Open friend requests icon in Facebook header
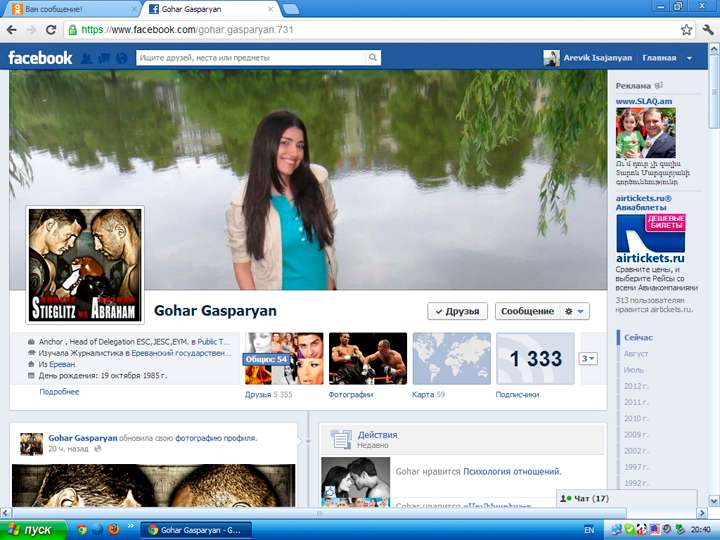Viewport: 720px width, 540px height. [87, 58]
